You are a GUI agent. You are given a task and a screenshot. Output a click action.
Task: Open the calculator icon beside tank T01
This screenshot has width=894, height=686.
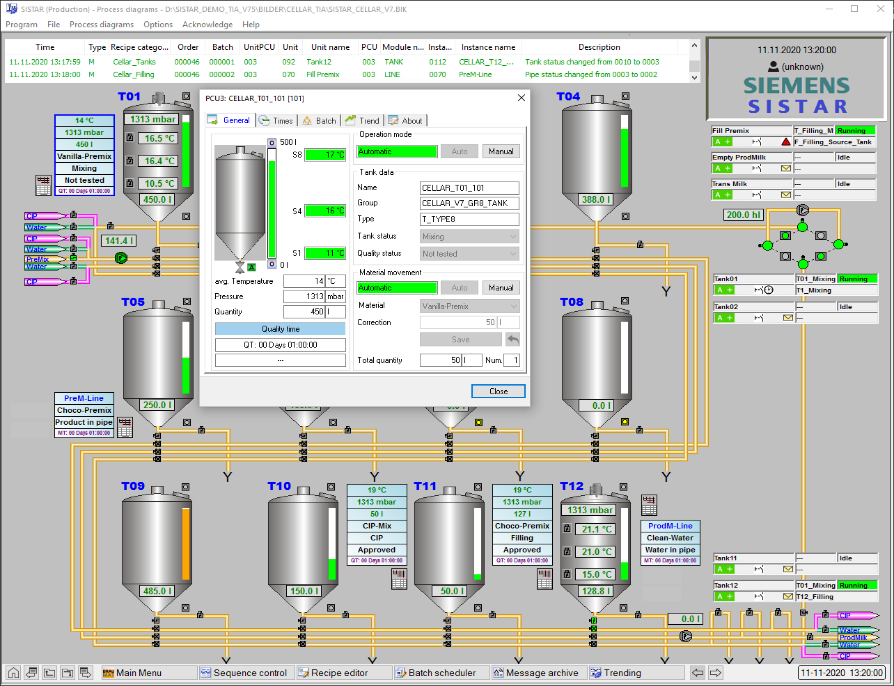(43, 185)
